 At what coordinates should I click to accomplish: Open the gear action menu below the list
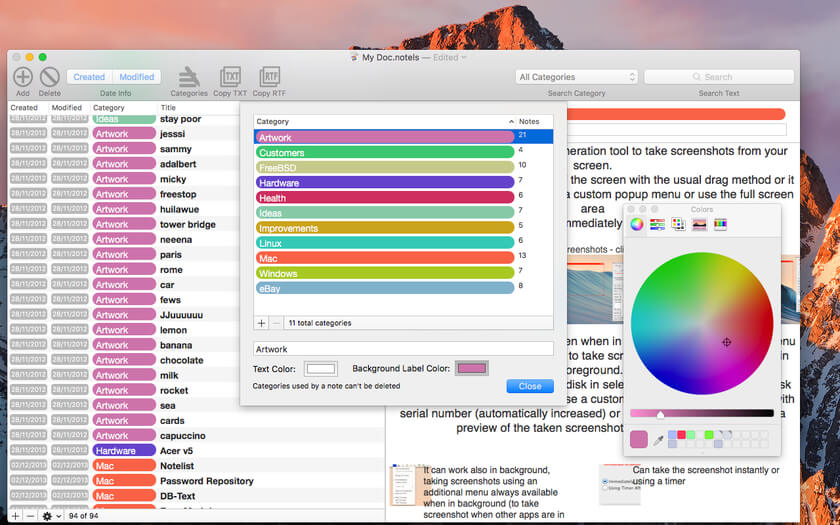point(47,516)
